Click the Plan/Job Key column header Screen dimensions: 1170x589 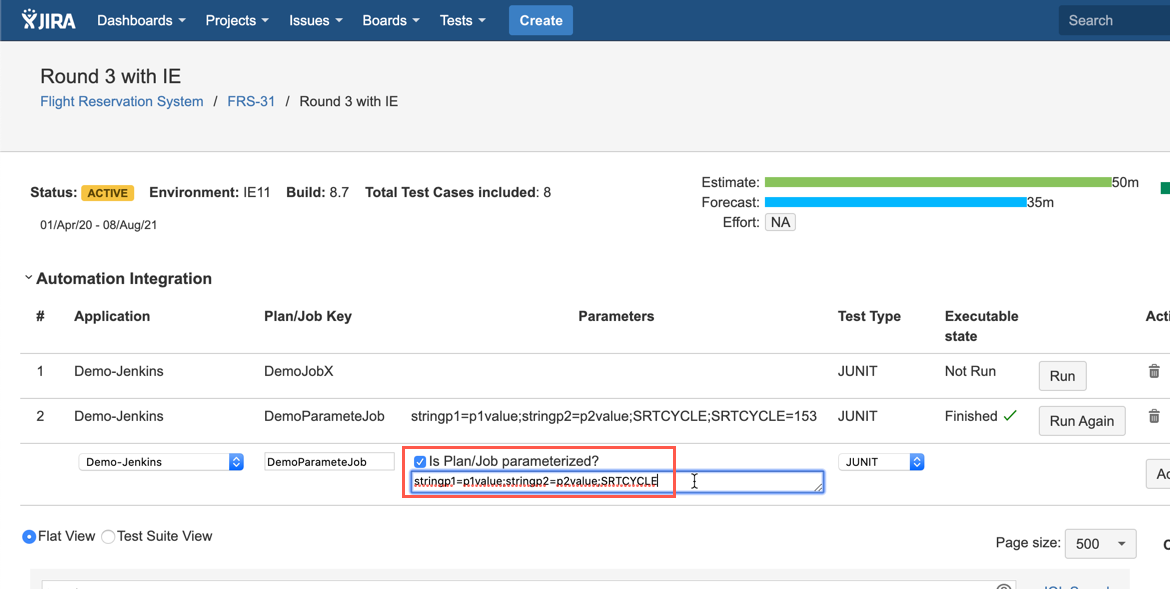(307, 317)
